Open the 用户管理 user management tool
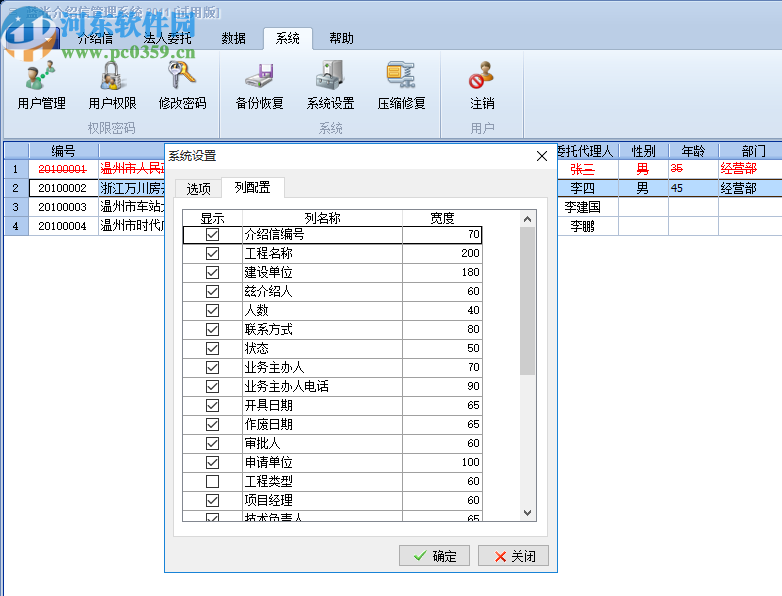The image size is (782, 596). (41, 85)
